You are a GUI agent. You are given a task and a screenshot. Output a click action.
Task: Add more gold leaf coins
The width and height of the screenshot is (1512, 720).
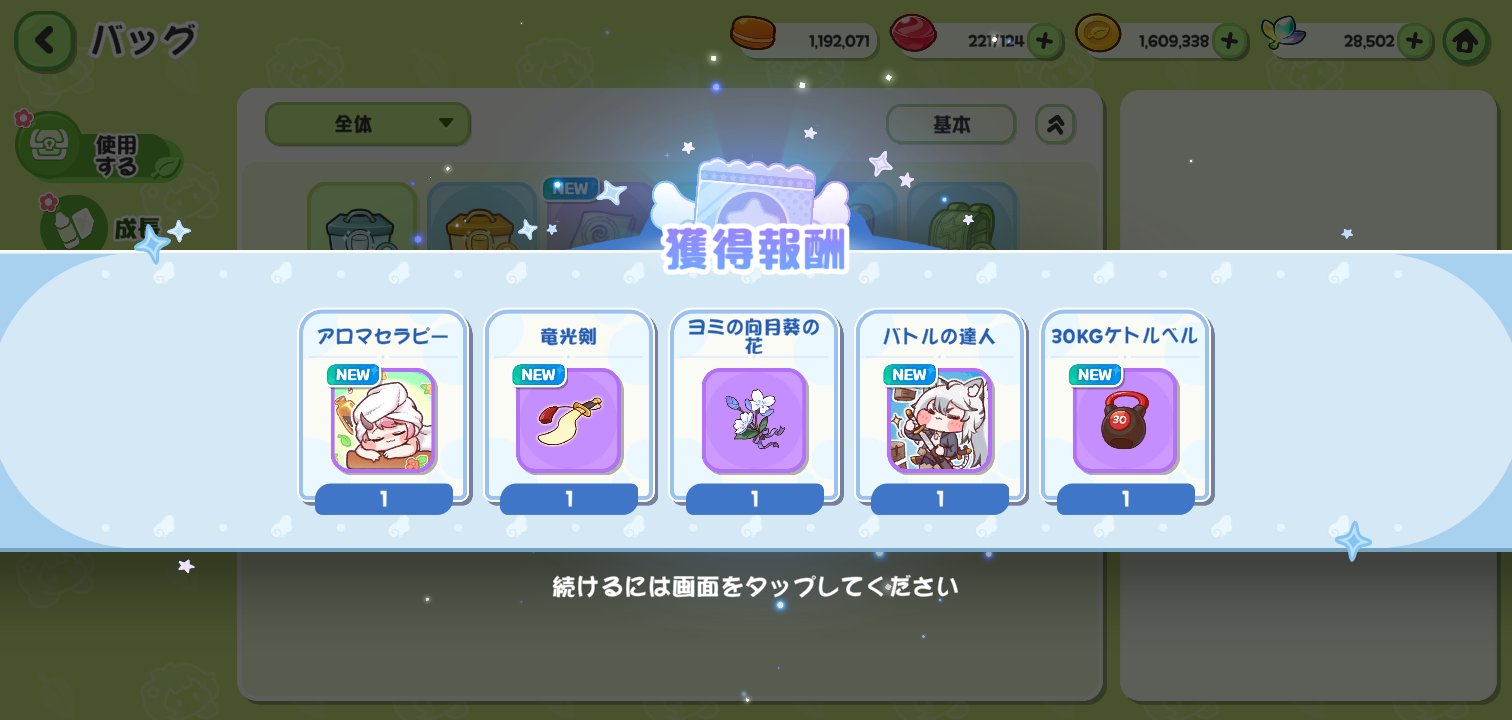point(1230,41)
